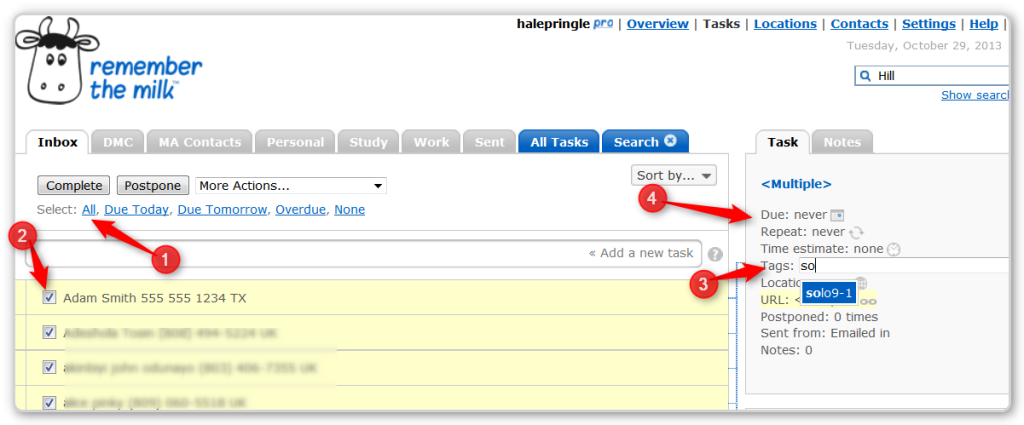
Task: Close the Search tab with its X icon
Action: click(670, 141)
